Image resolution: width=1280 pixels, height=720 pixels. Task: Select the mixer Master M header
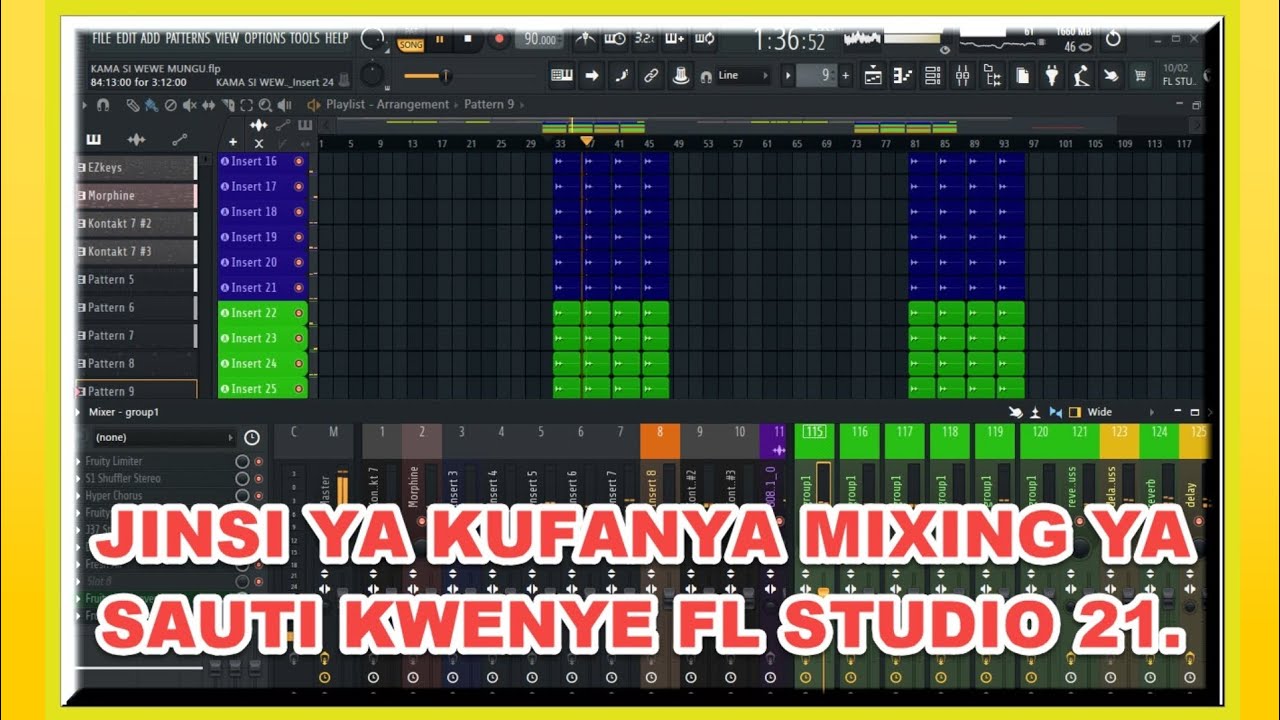coord(334,441)
